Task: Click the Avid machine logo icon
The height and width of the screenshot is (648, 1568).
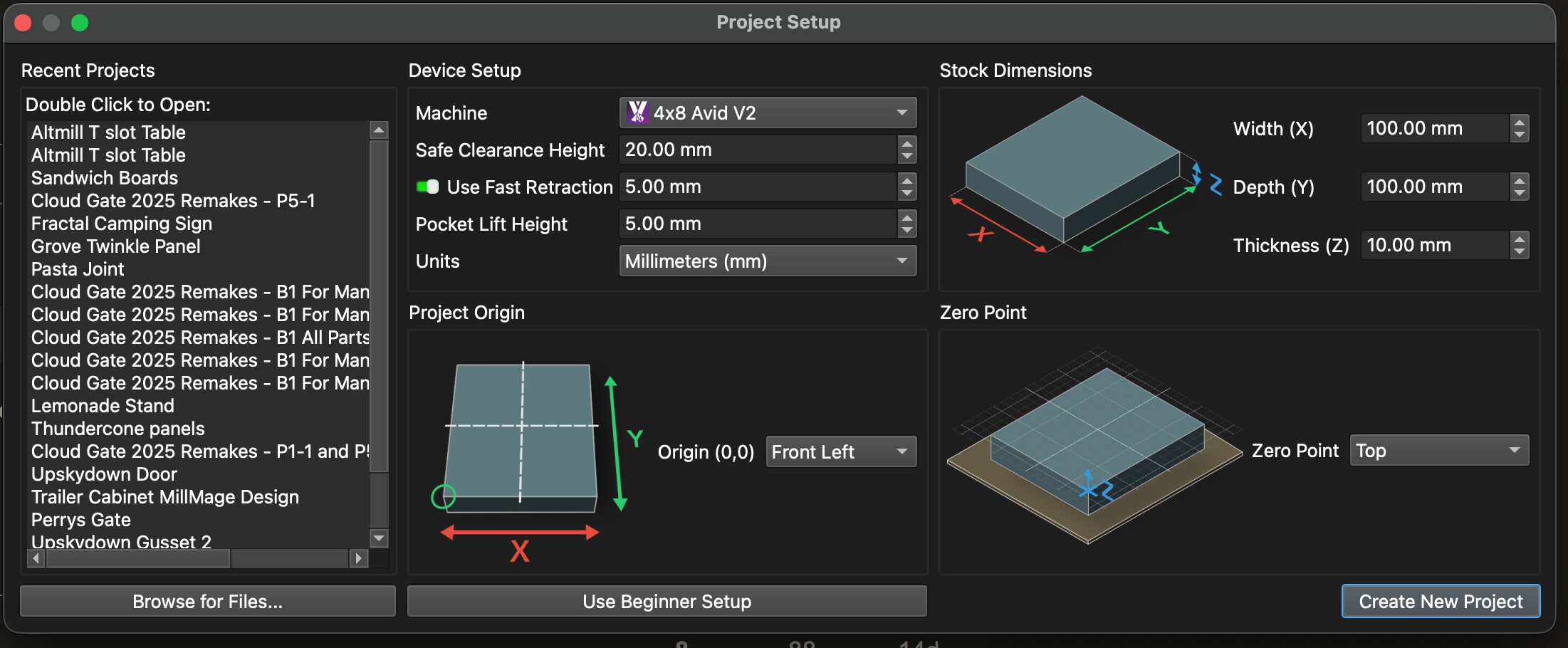Action: 637,113
